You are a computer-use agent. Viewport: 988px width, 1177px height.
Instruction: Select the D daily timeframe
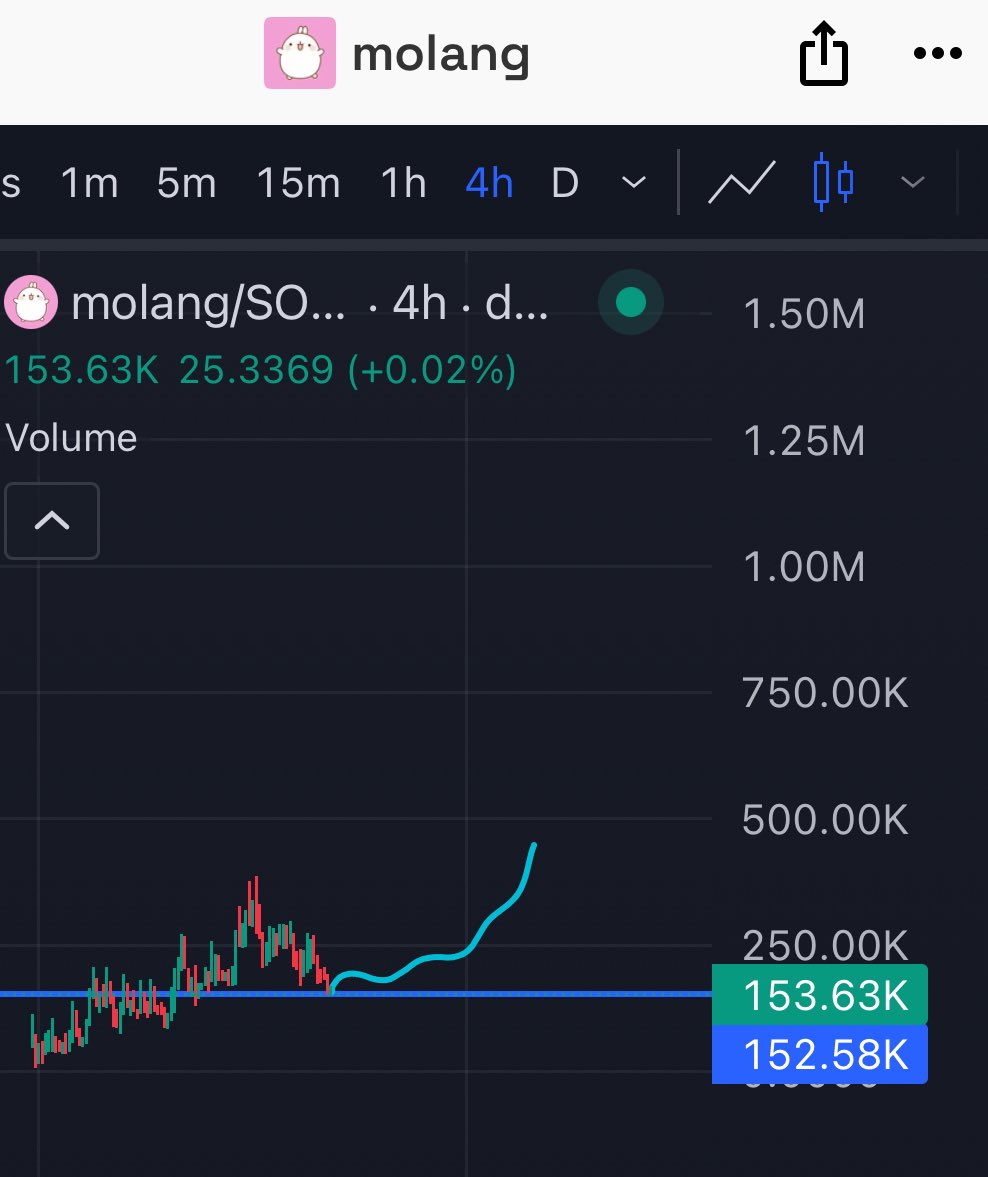point(565,183)
